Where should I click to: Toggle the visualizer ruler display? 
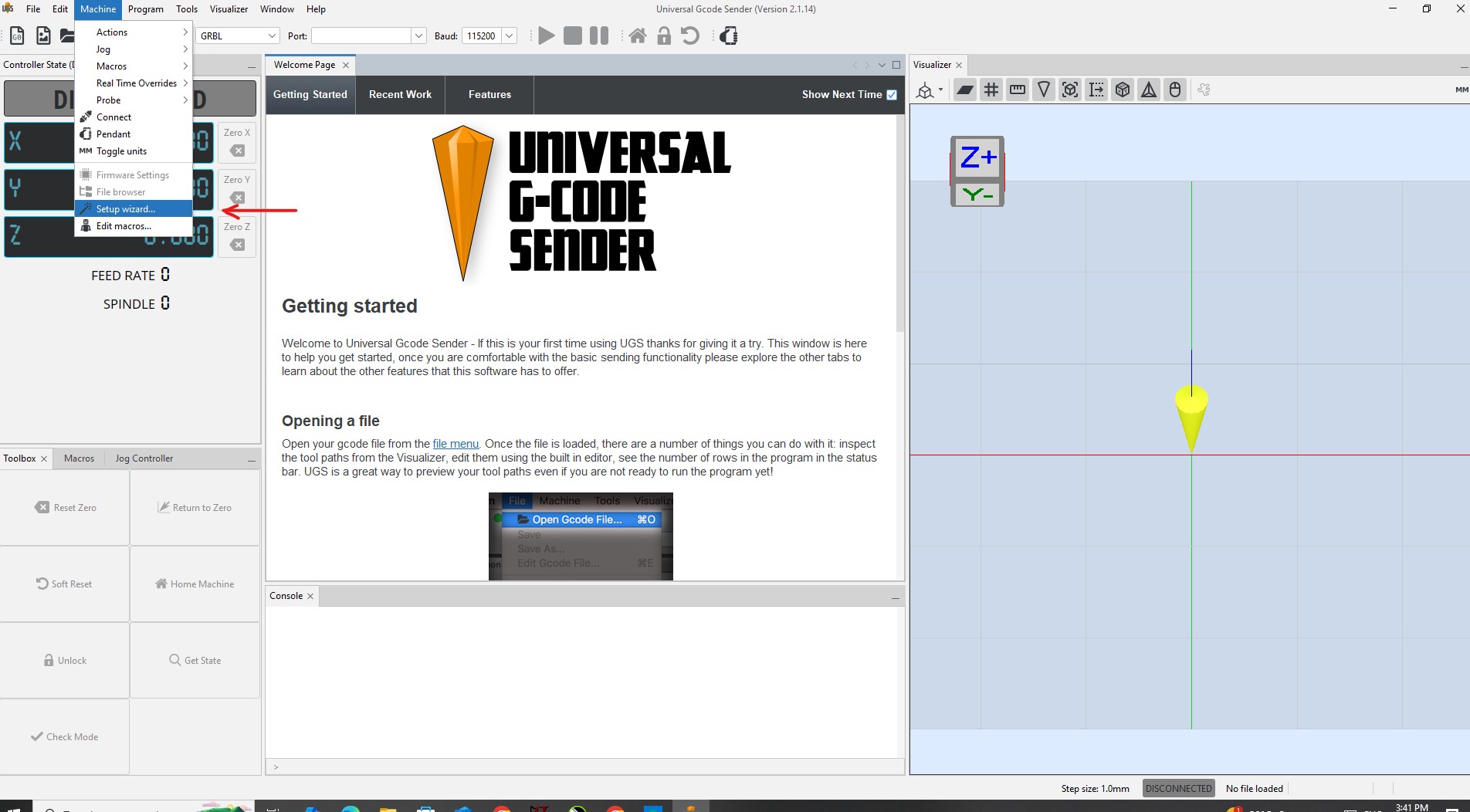coord(1018,90)
